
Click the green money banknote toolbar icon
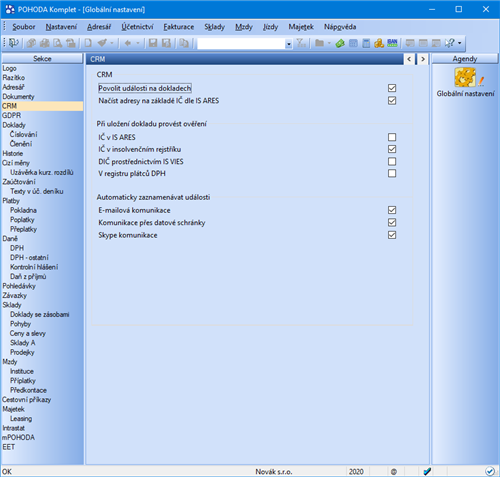click(x=340, y=43)
